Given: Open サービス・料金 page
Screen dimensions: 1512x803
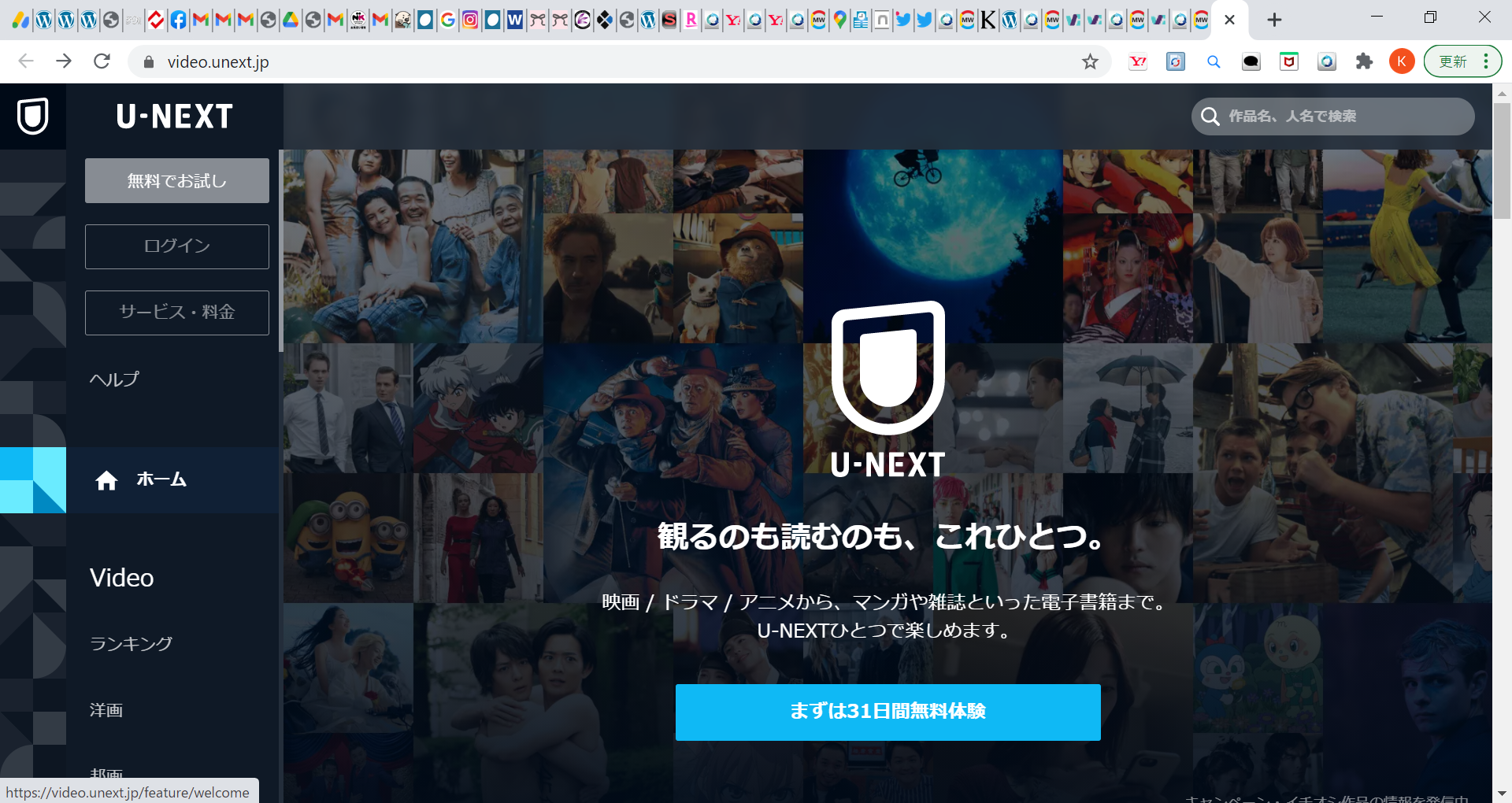Looking at the screenshot, I should point(177,313).
